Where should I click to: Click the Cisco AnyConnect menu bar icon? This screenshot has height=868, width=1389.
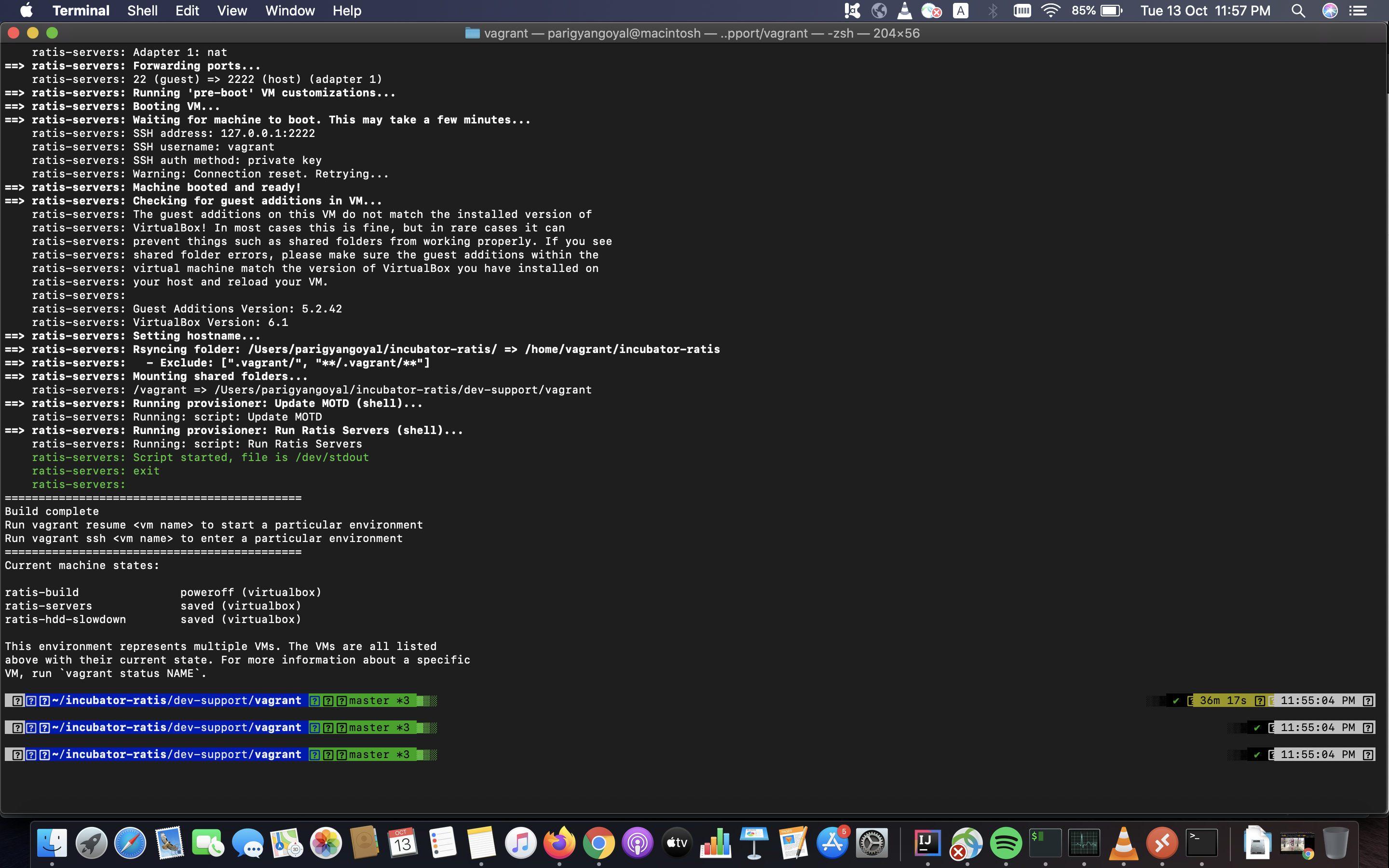point(933,10)
